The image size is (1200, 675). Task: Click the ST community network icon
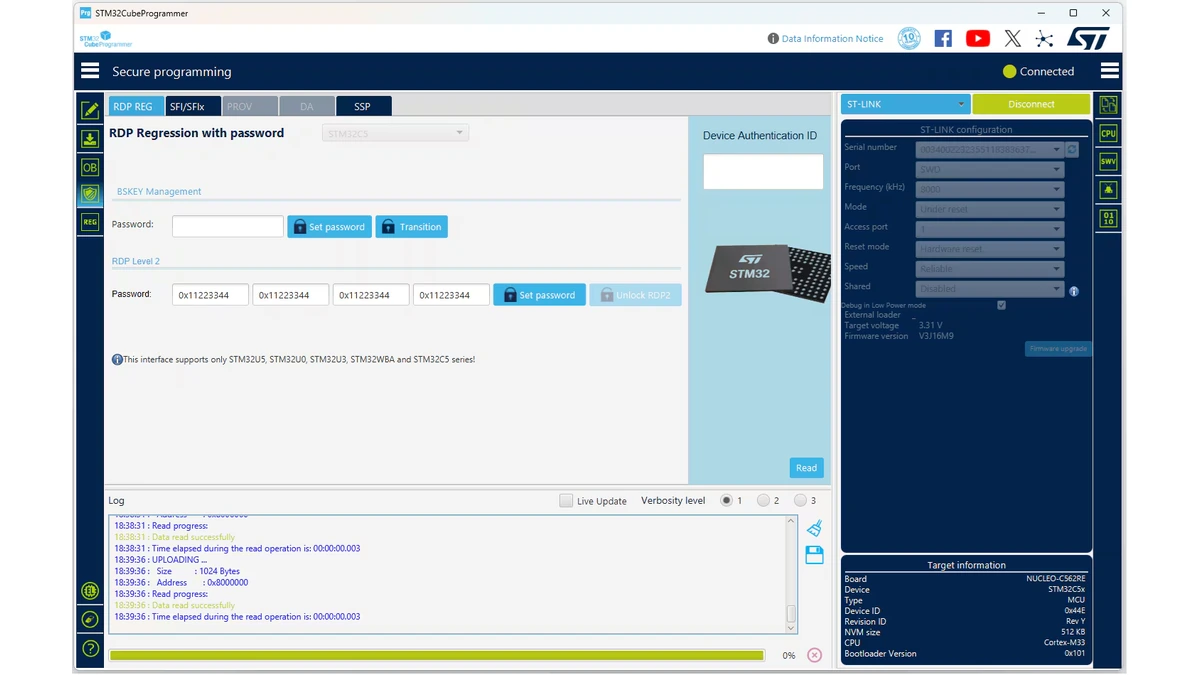click(1044, 38)
